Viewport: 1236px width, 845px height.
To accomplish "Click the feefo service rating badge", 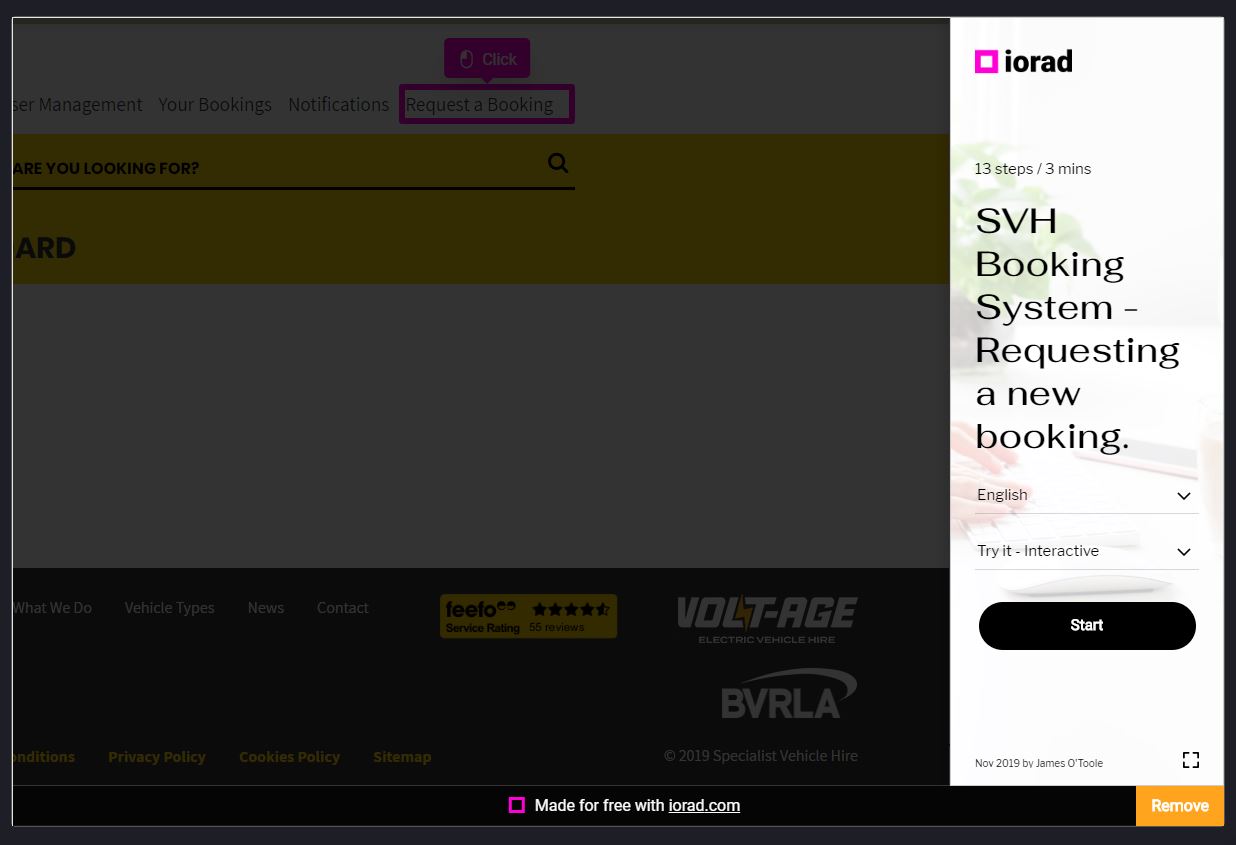I will coord(528,616).
